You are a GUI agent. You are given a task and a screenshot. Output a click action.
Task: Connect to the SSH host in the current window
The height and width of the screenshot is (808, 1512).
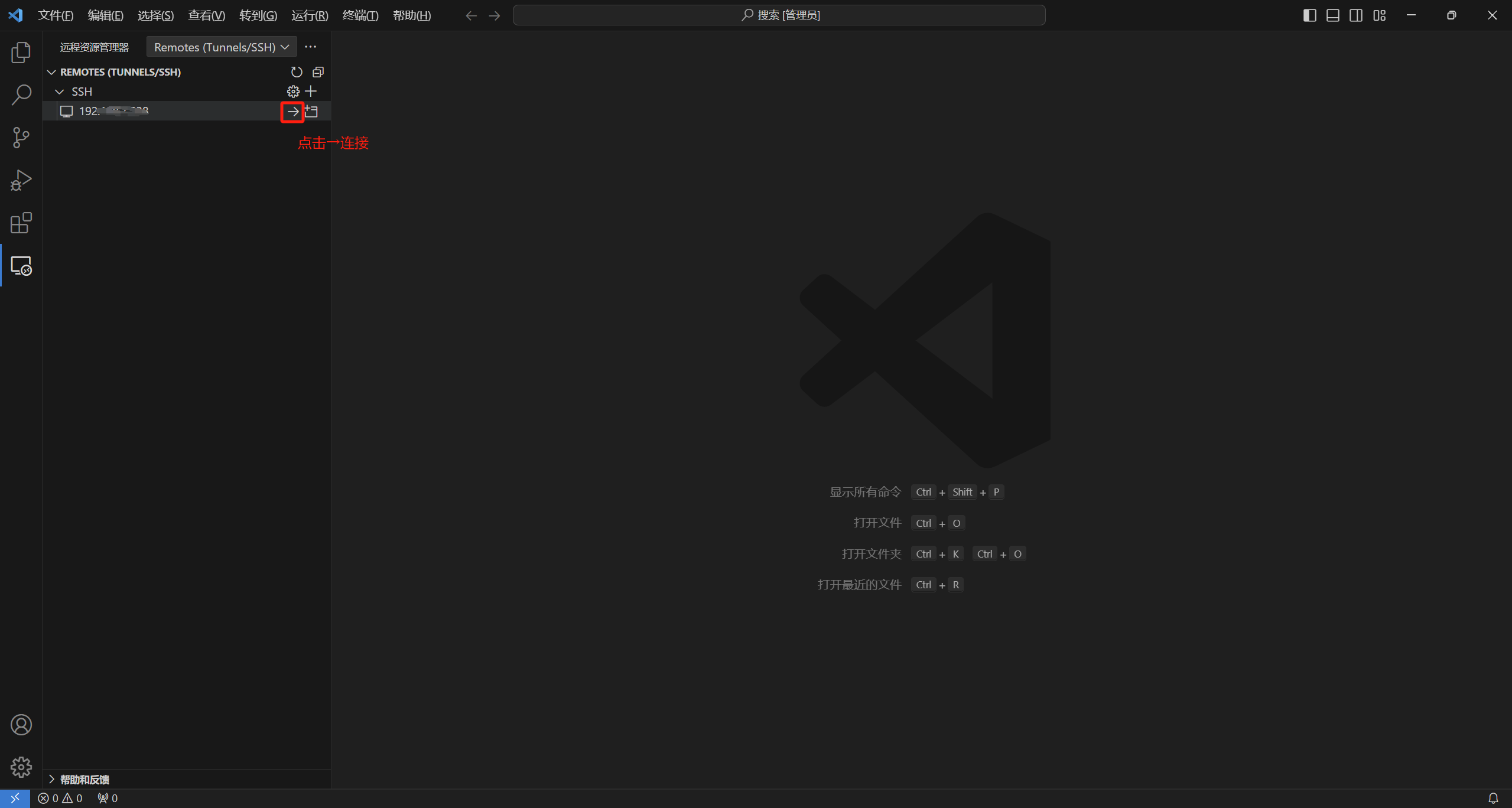pos(292,111)
